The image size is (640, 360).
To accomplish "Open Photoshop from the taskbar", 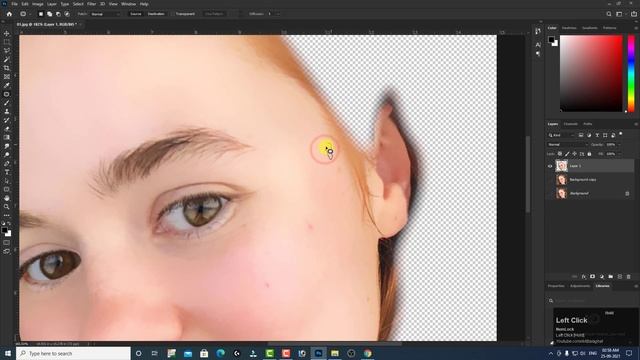I will 318,353.
